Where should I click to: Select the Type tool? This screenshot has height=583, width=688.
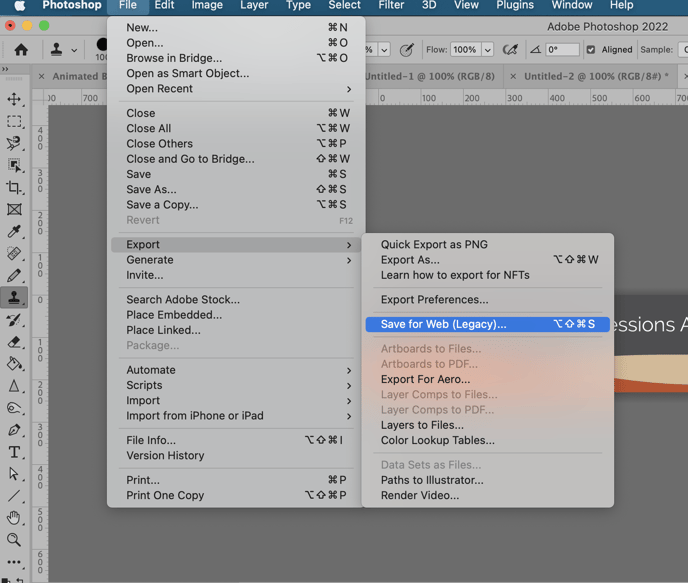coord(14,452)
